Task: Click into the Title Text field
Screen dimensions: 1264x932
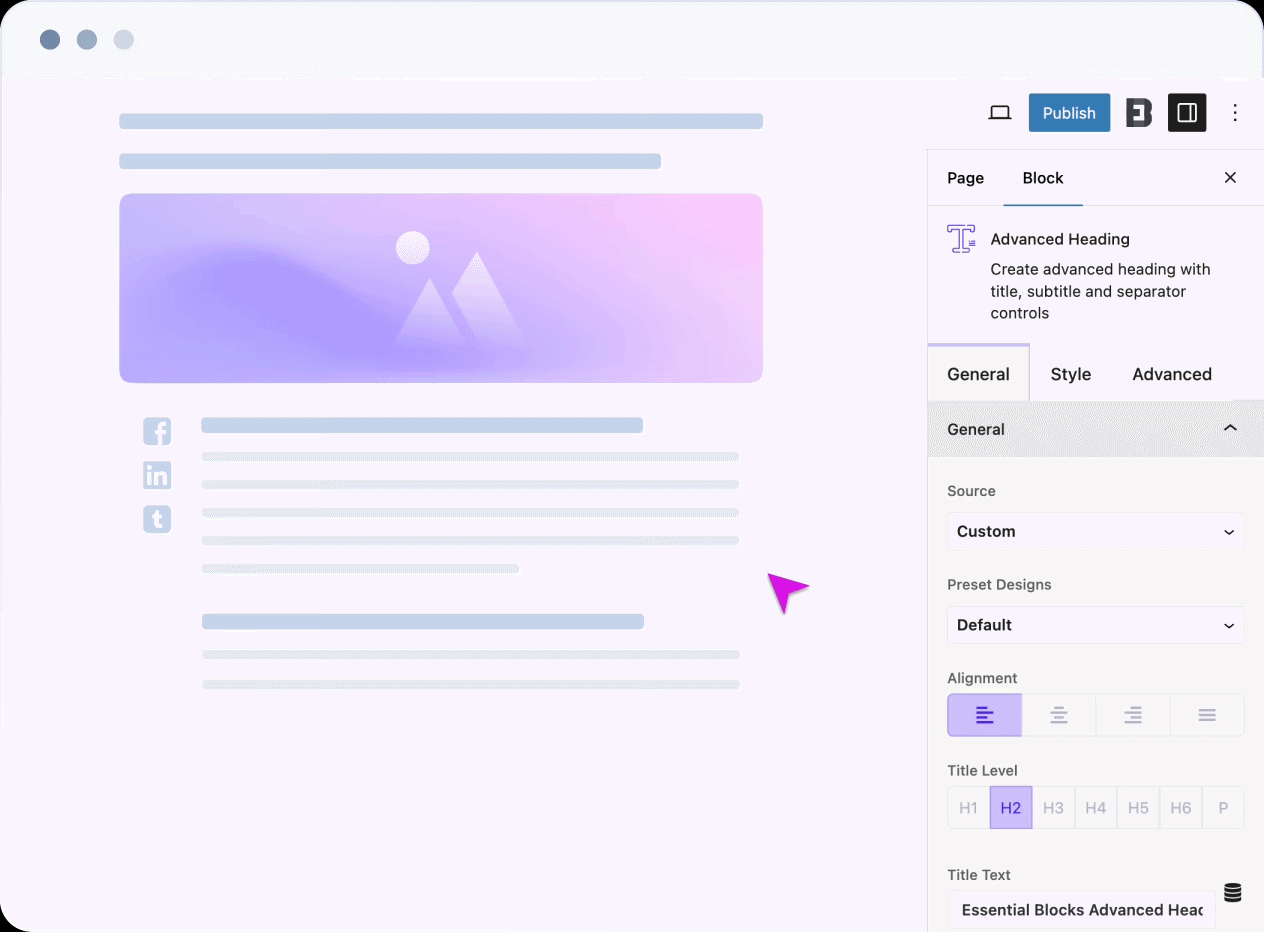Action: click(x=1082, y=910)
